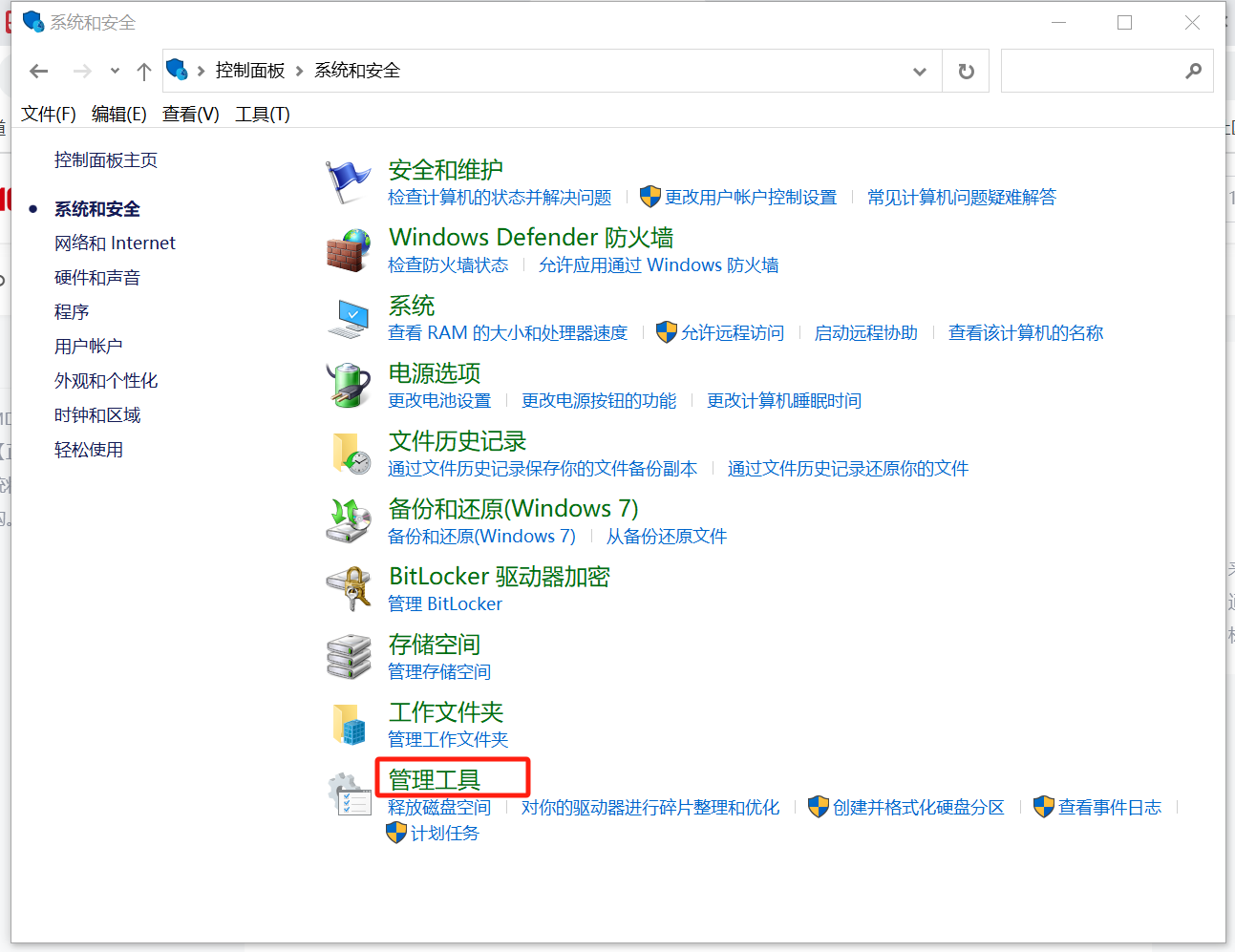Select 系统和安全 in the sidebar
This screenshot has height=952, width=1235.
(x=97, y=209)
